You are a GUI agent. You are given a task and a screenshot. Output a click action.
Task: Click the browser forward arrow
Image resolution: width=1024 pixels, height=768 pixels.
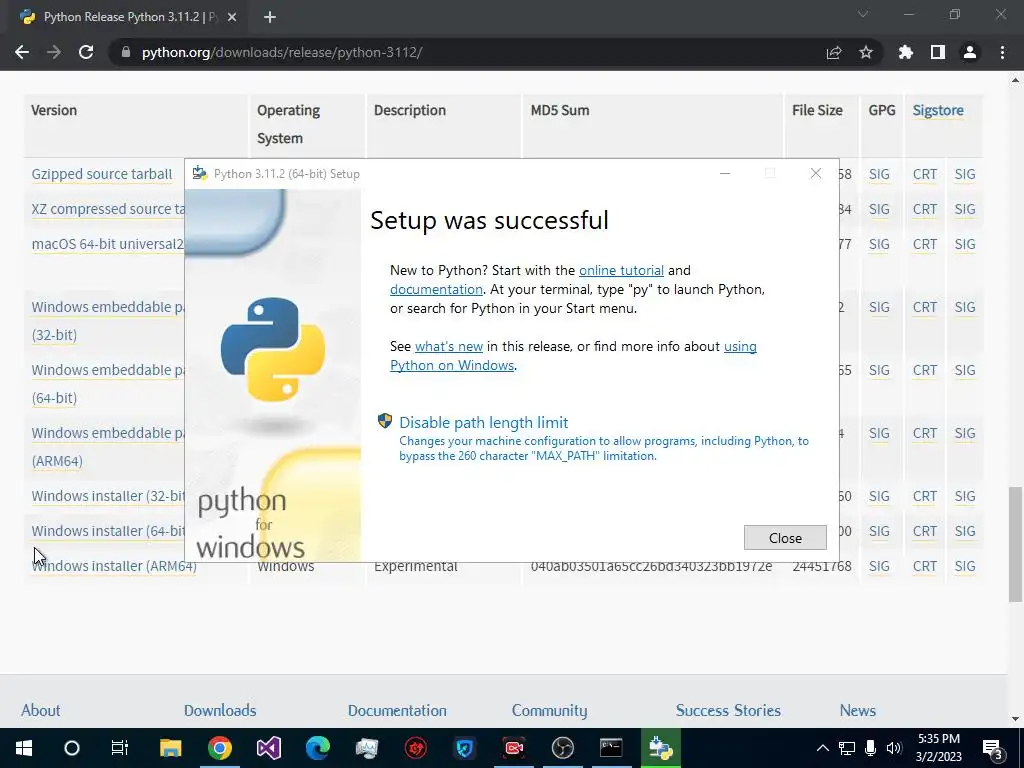54,52
